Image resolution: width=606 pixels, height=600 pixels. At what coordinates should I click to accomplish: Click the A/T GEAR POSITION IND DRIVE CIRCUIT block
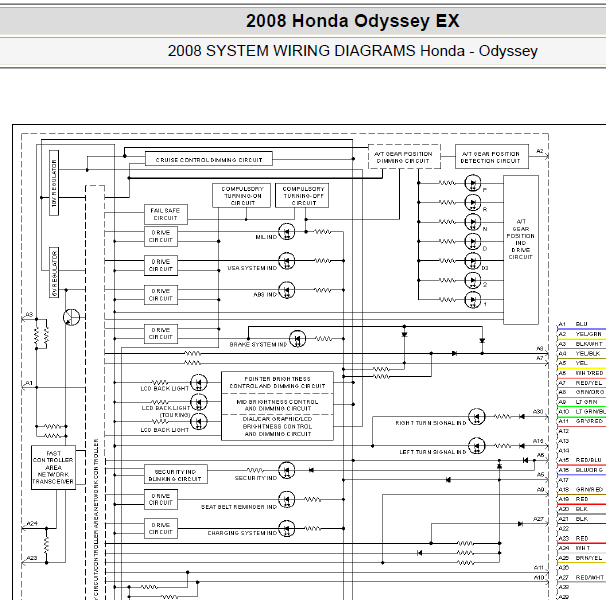tap(521, 250)
